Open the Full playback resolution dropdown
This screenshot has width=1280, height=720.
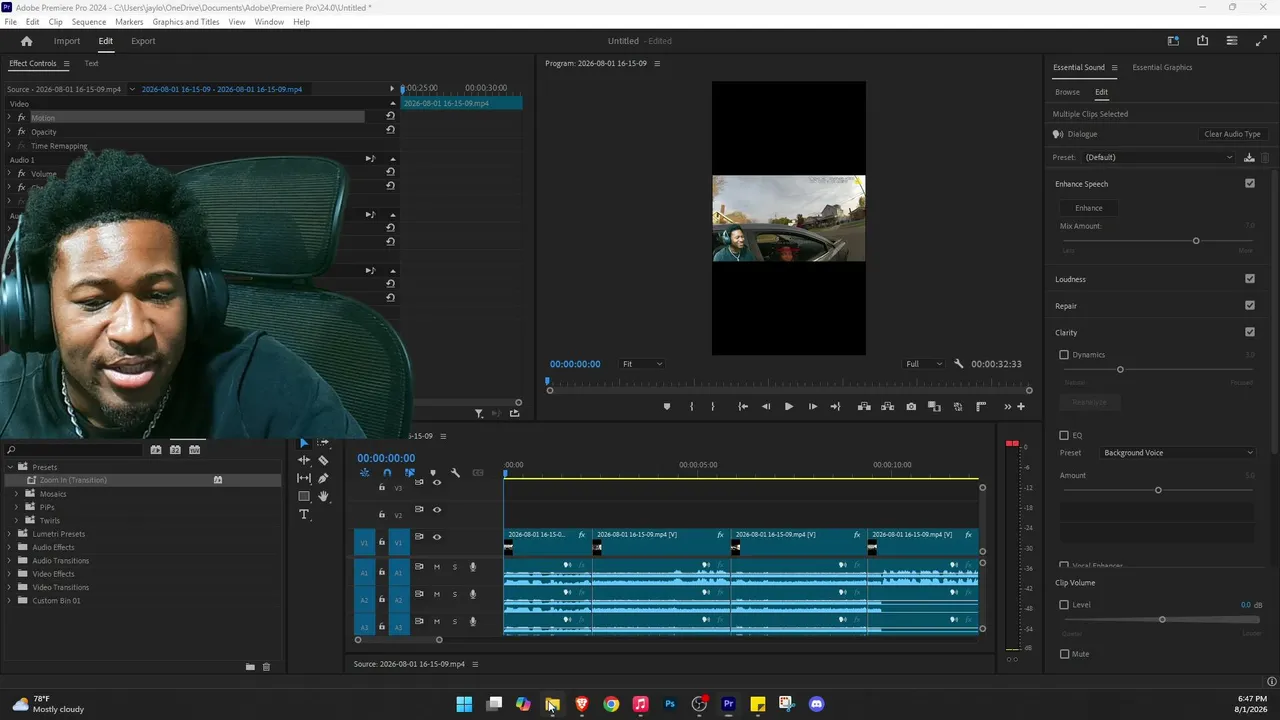[x=923, y=364]
